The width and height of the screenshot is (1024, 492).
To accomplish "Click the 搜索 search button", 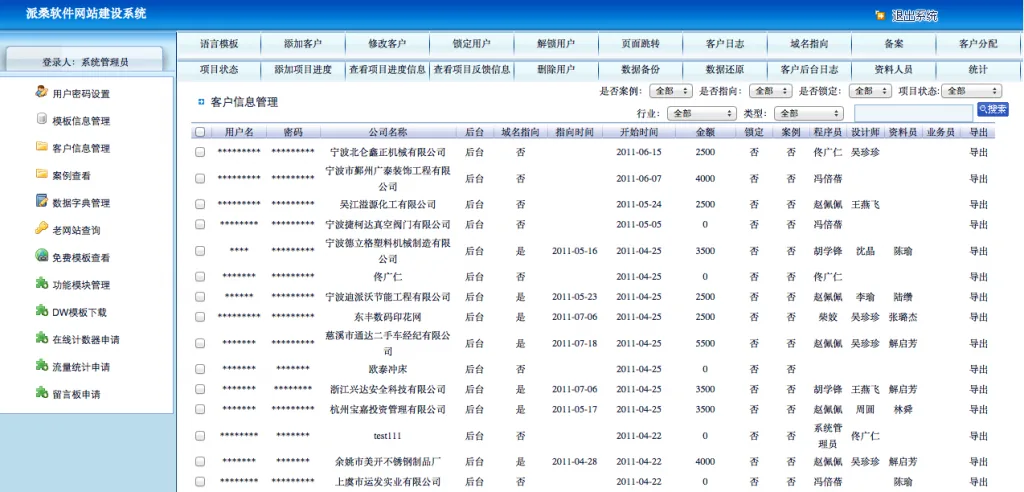I will pos(993,109).
